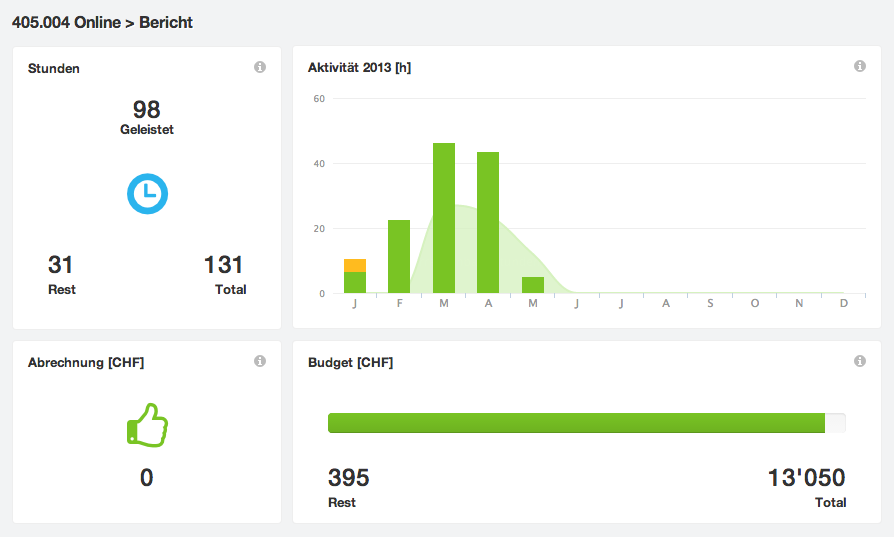Click the 'N' November axis label
Screen dimensions: 894x537
coord(799,303)
